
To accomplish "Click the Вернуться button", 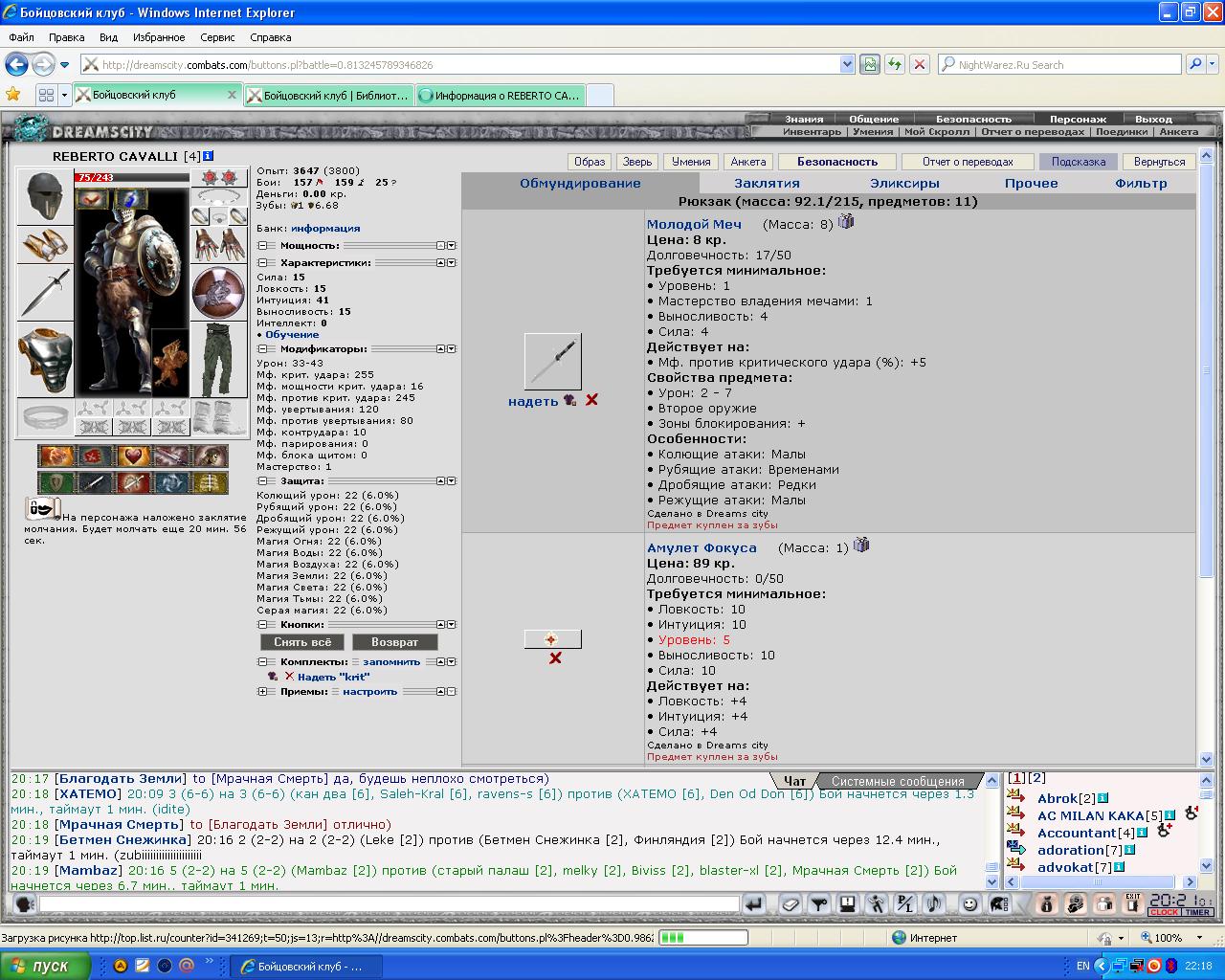I will (1159, 162).
